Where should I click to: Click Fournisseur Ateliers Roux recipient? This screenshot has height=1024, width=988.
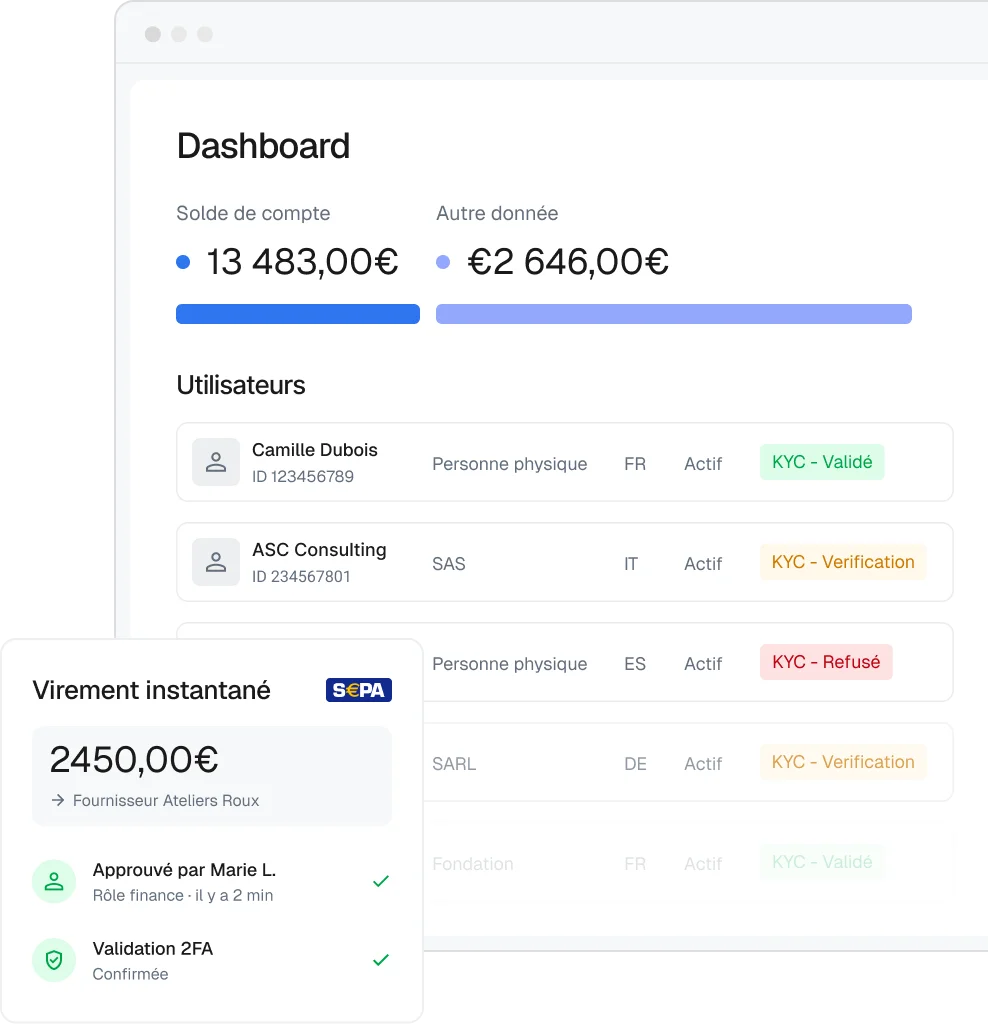tap(166, 800)
